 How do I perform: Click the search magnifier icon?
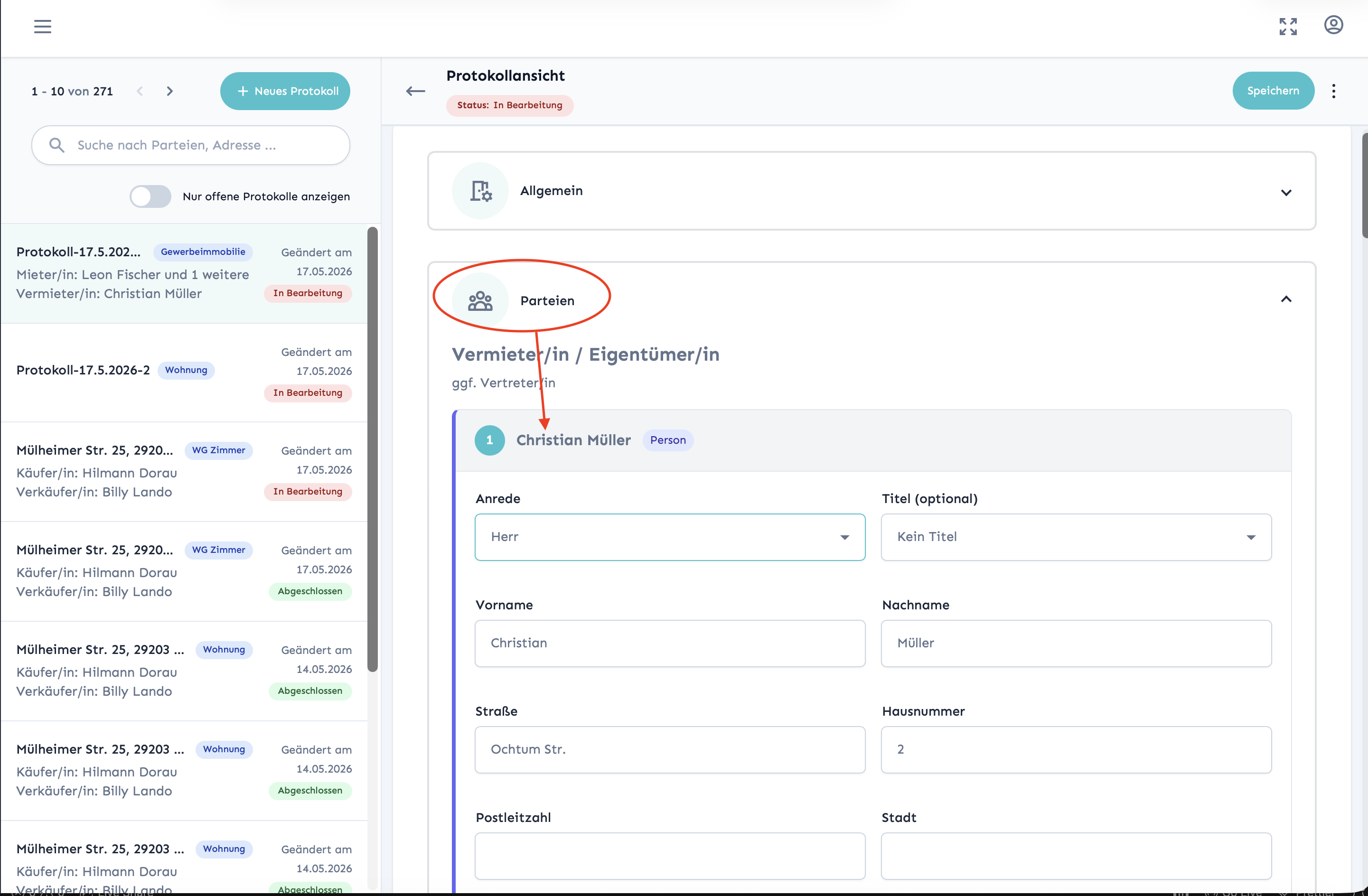pos(56,145)
